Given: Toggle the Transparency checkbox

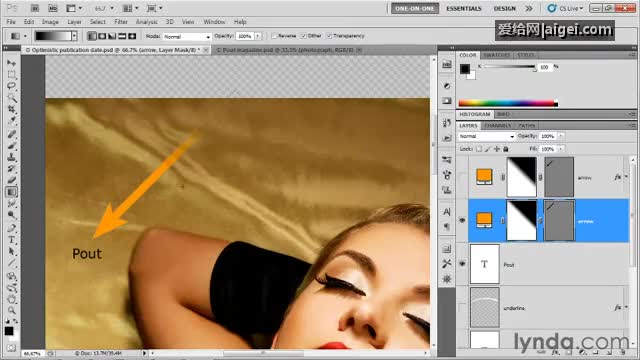Looking at the screenshot, I should coord(329,36).
